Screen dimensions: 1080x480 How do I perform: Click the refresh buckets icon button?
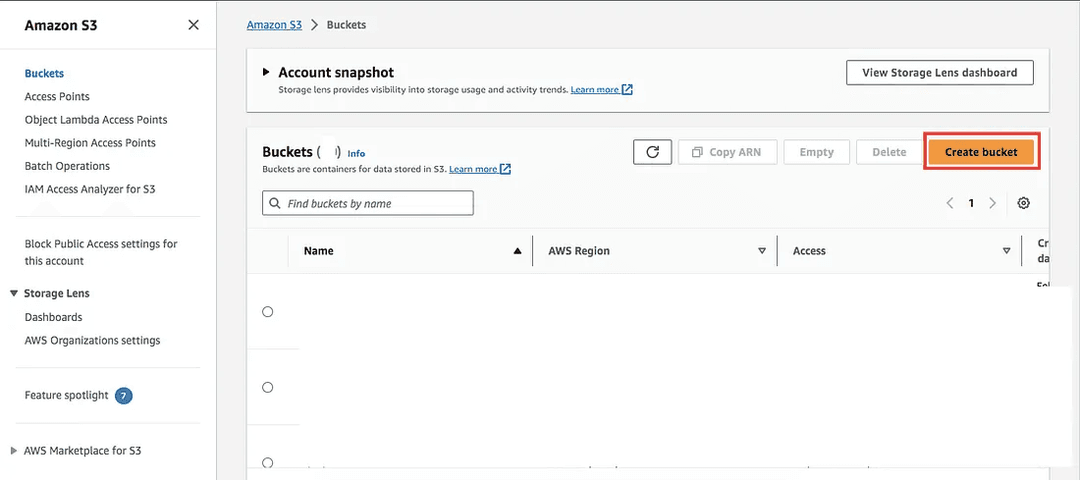point(653,152)
